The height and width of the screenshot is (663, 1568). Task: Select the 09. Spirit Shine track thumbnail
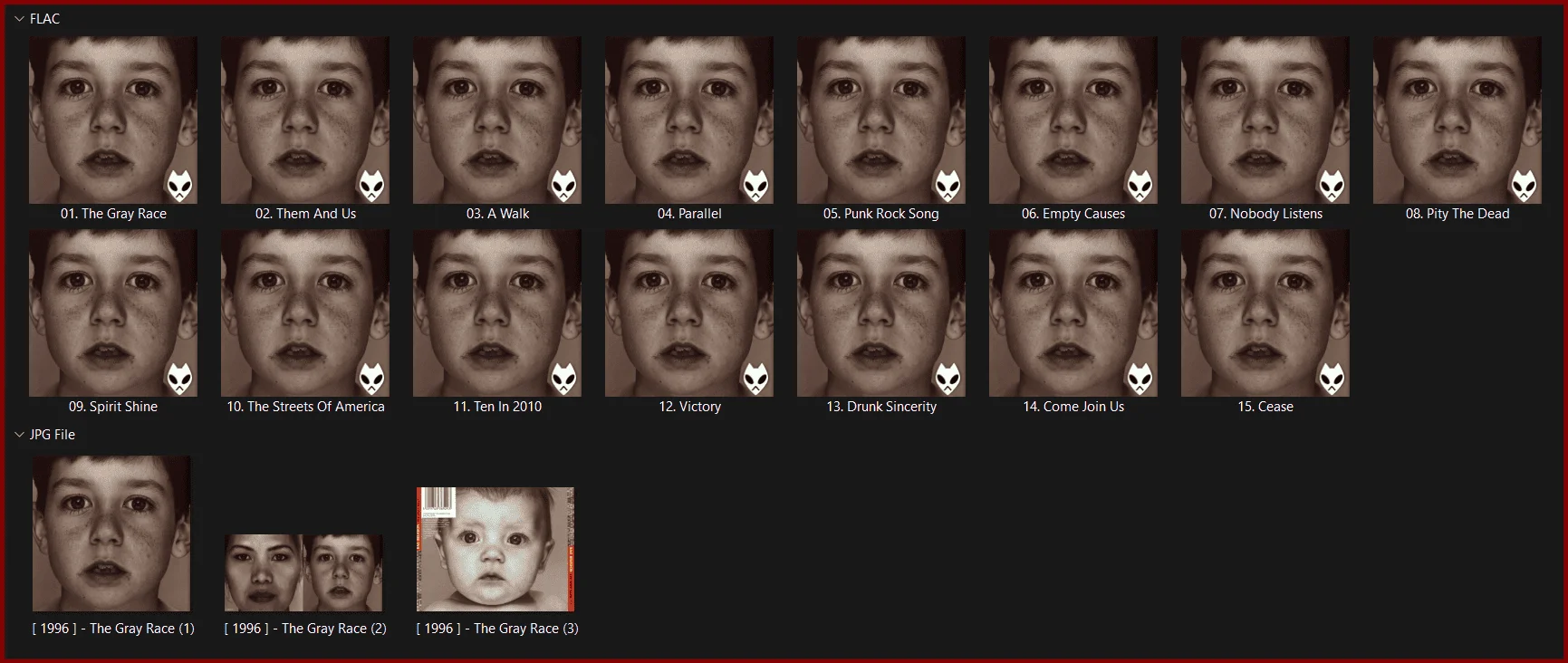(x=113, y=312)
